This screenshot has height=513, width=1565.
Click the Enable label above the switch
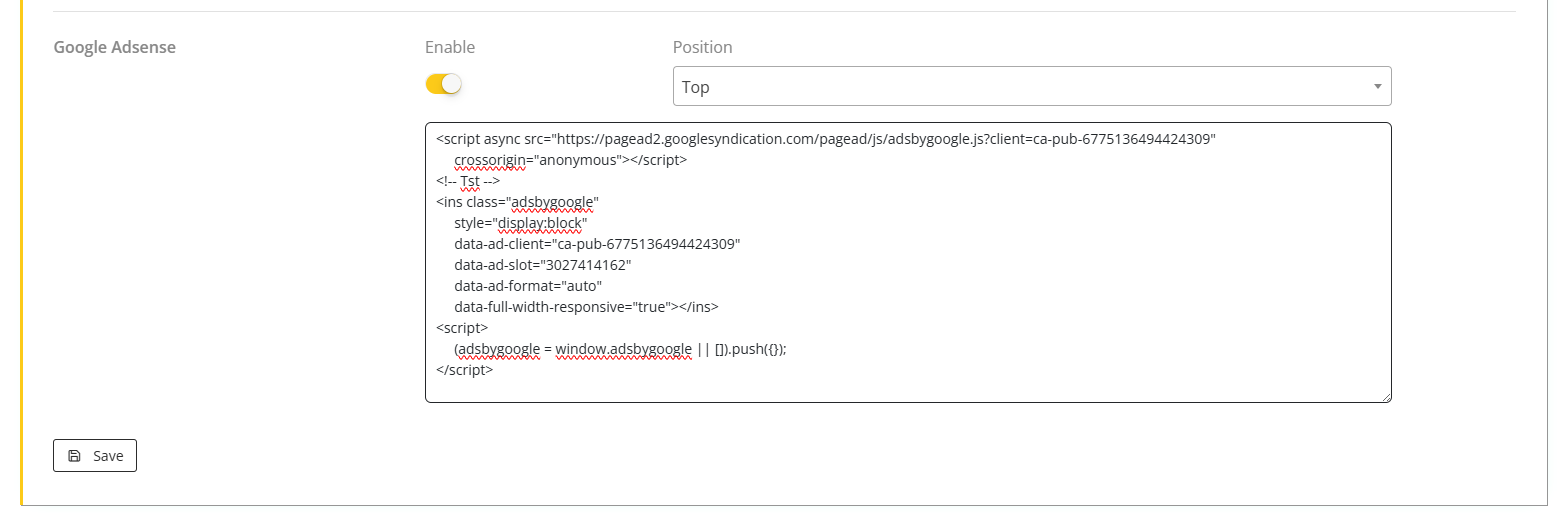click(x=450, y=47)
